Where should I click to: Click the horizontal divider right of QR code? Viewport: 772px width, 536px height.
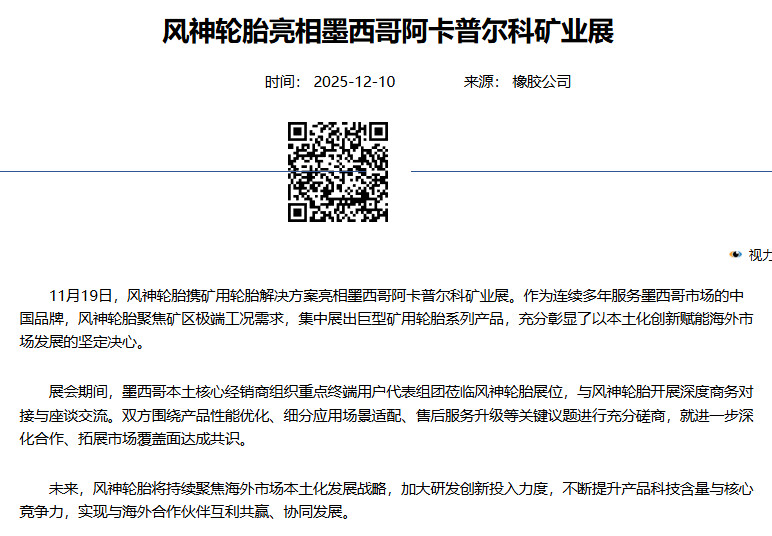coord(590,171)
